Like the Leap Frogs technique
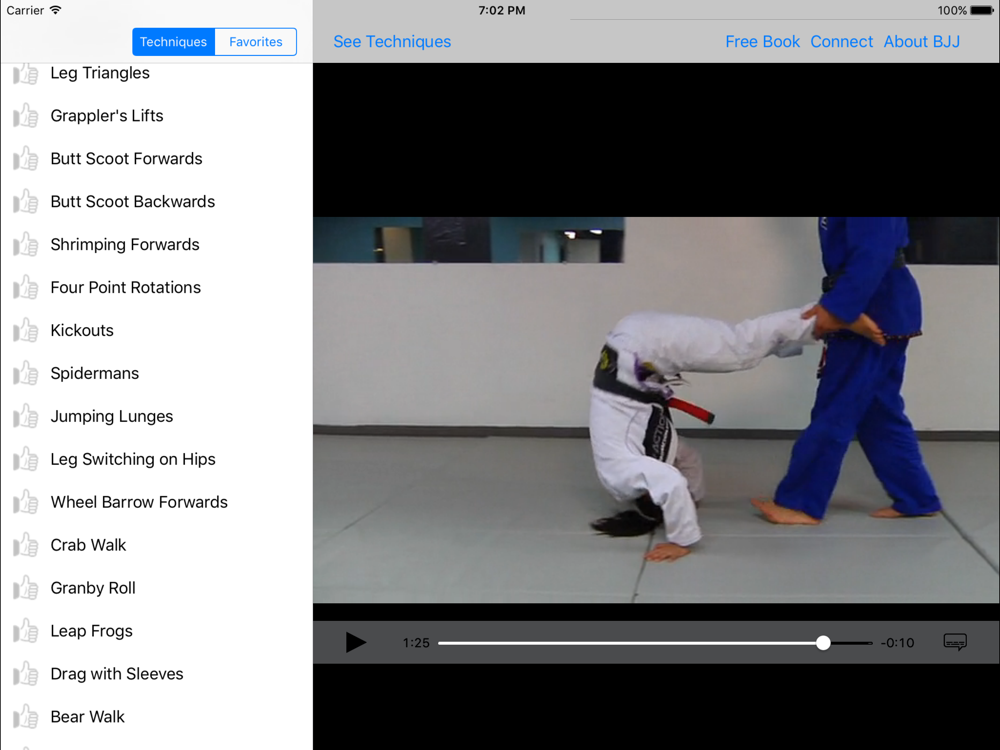 click(26, 631)
